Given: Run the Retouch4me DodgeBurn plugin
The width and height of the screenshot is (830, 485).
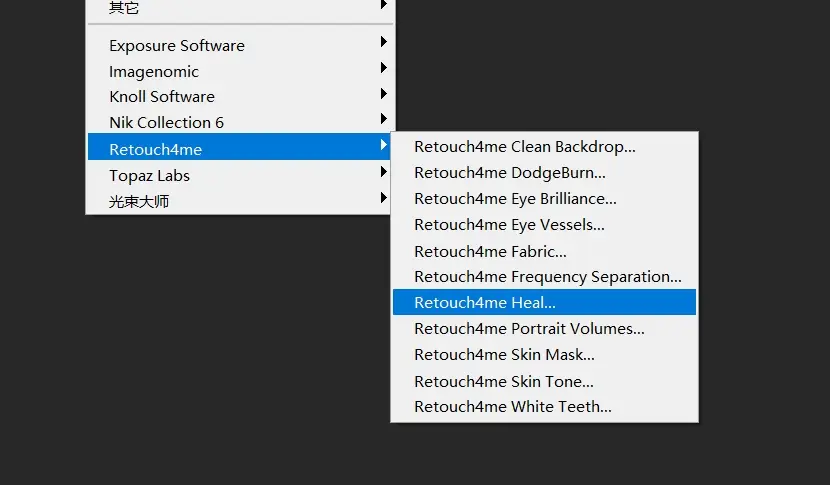Looking at the screenshot, I should 510,173.
